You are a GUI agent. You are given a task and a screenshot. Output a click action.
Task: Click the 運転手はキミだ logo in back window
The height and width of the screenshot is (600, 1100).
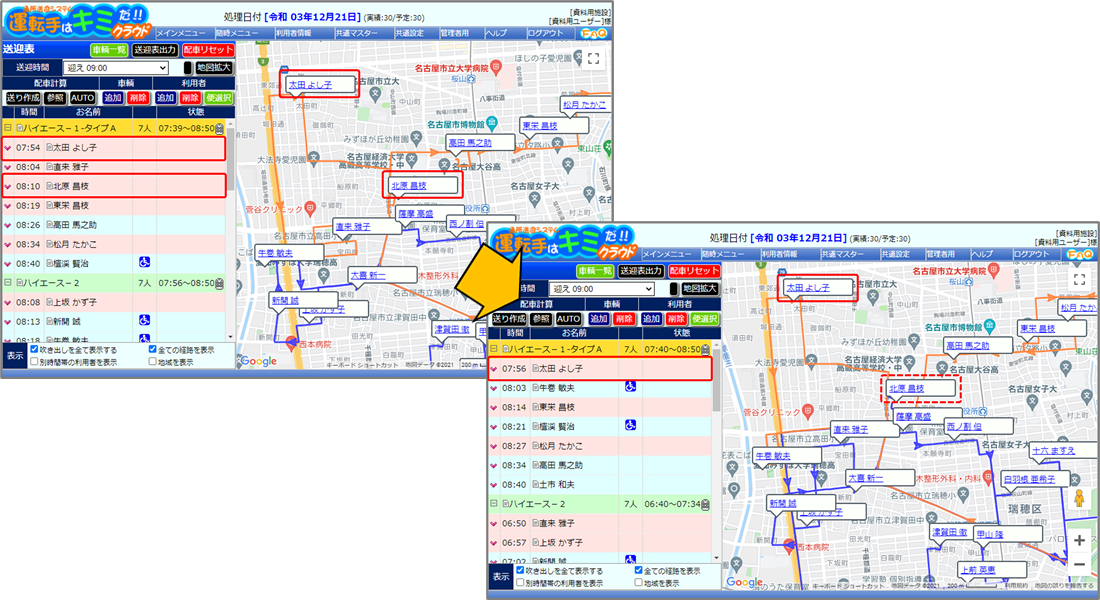pyautogui.click(x=77, y=22)
